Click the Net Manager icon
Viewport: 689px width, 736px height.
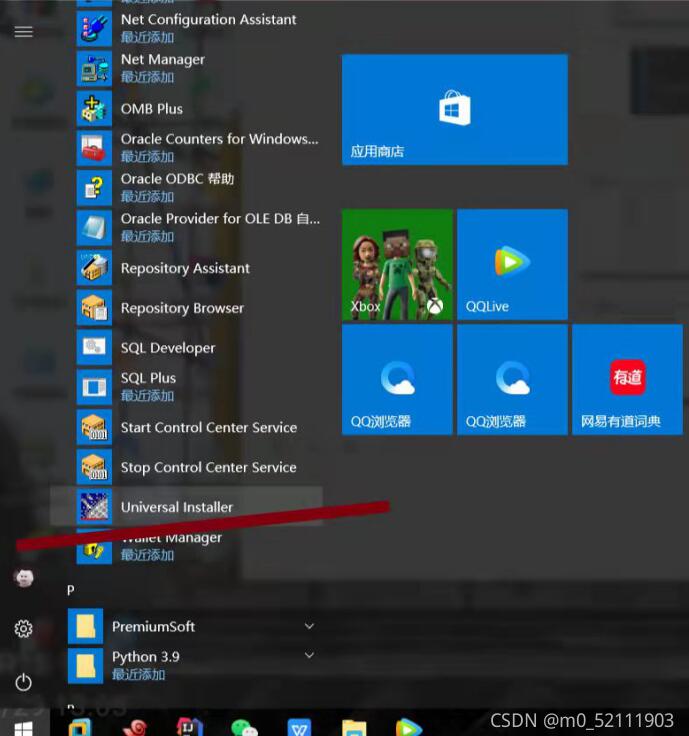[94, 68]
